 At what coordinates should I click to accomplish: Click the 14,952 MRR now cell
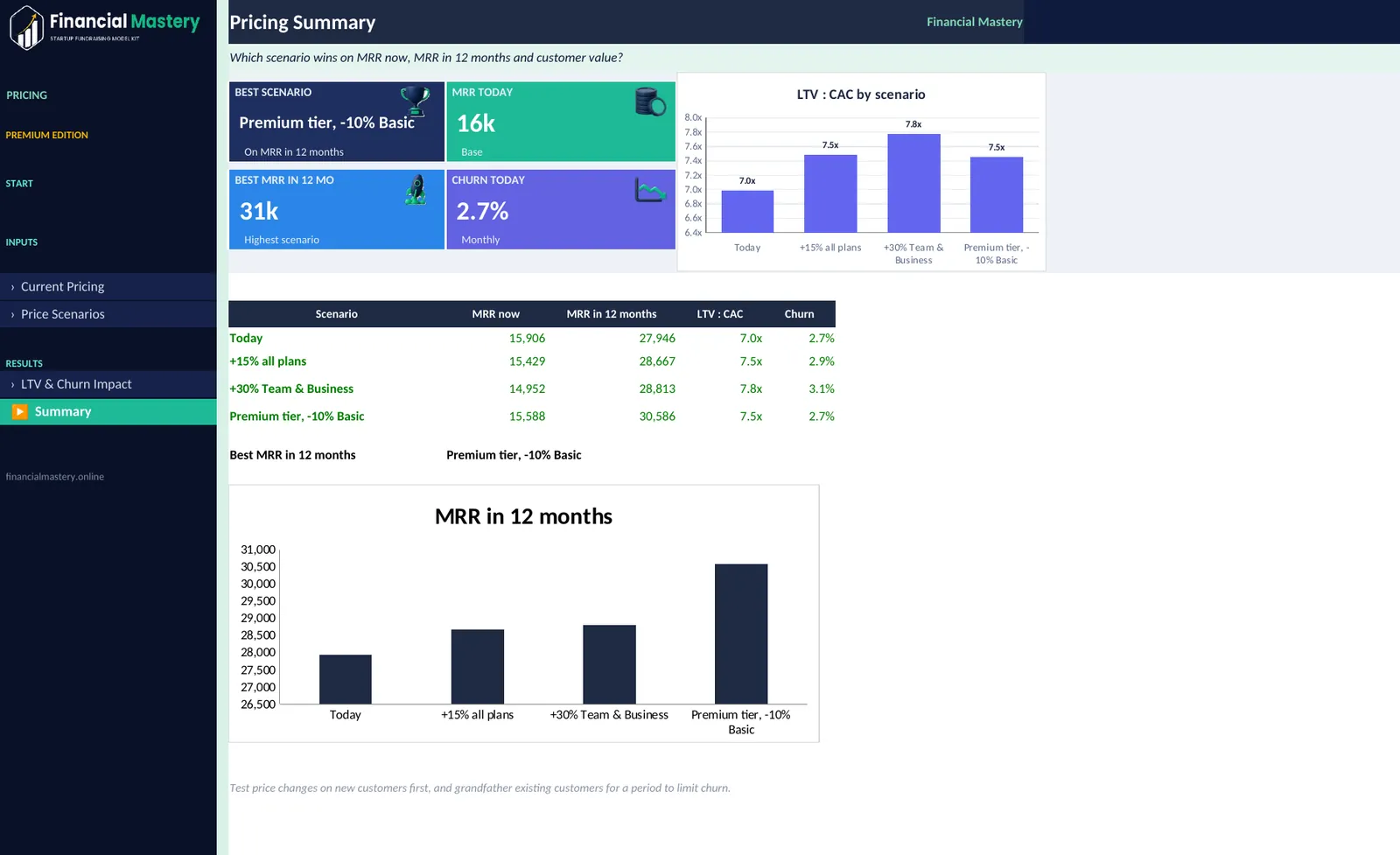point(527,389)
